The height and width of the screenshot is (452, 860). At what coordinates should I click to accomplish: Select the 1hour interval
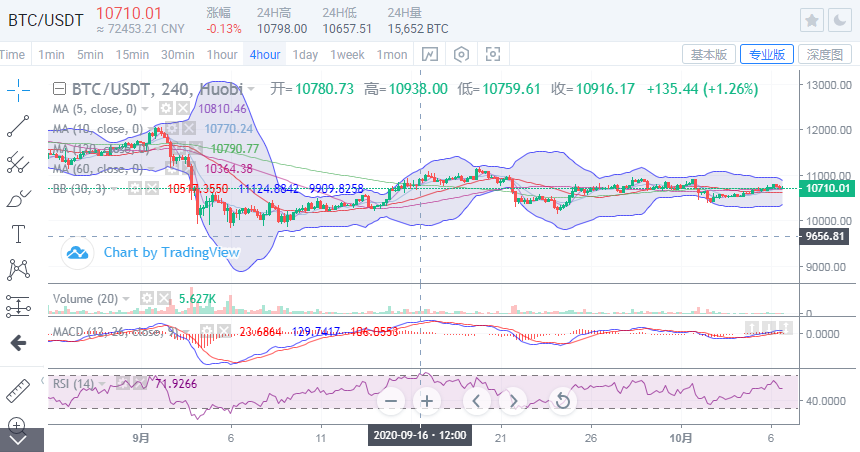222,54
